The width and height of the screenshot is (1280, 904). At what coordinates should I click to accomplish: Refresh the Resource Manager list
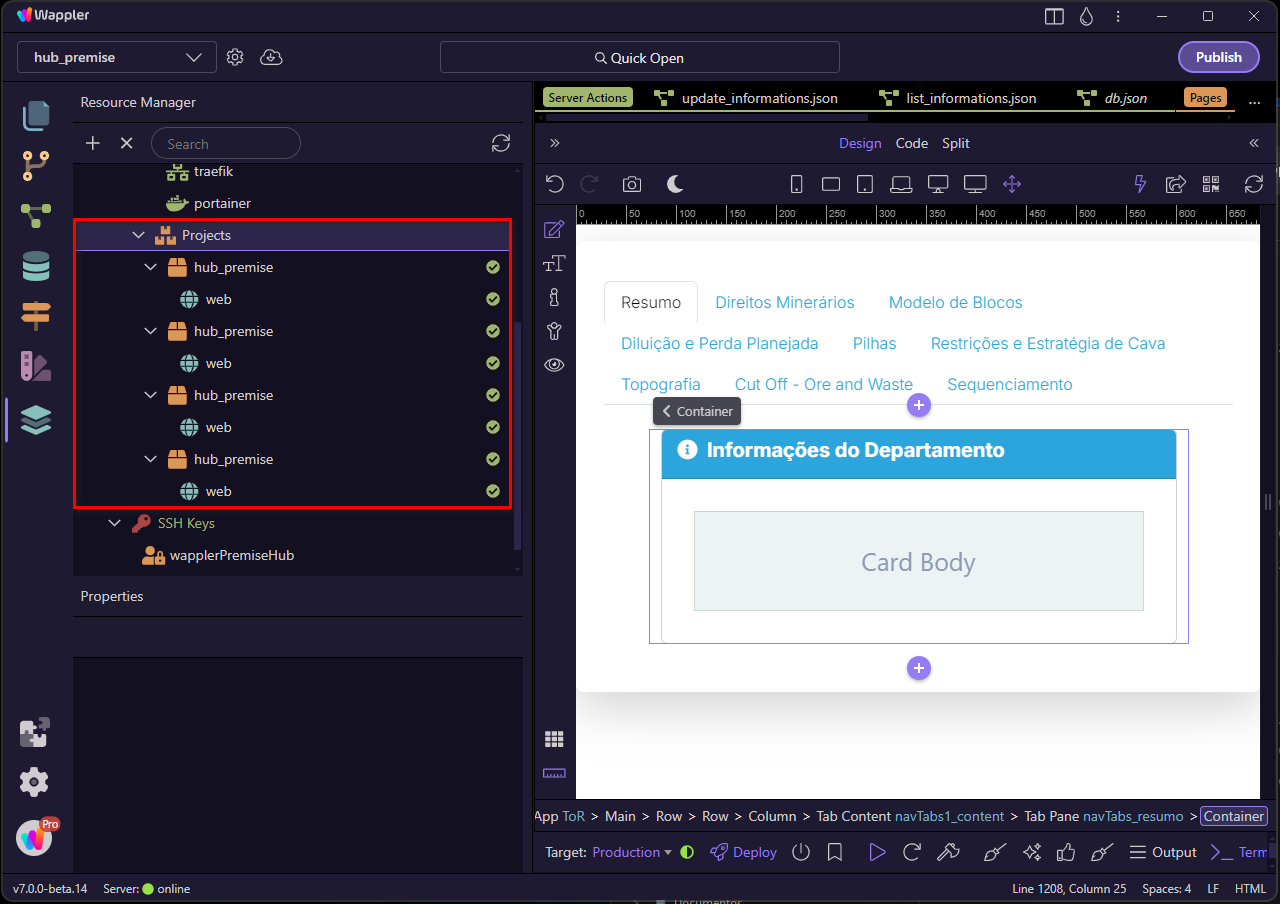coord(501,143)
